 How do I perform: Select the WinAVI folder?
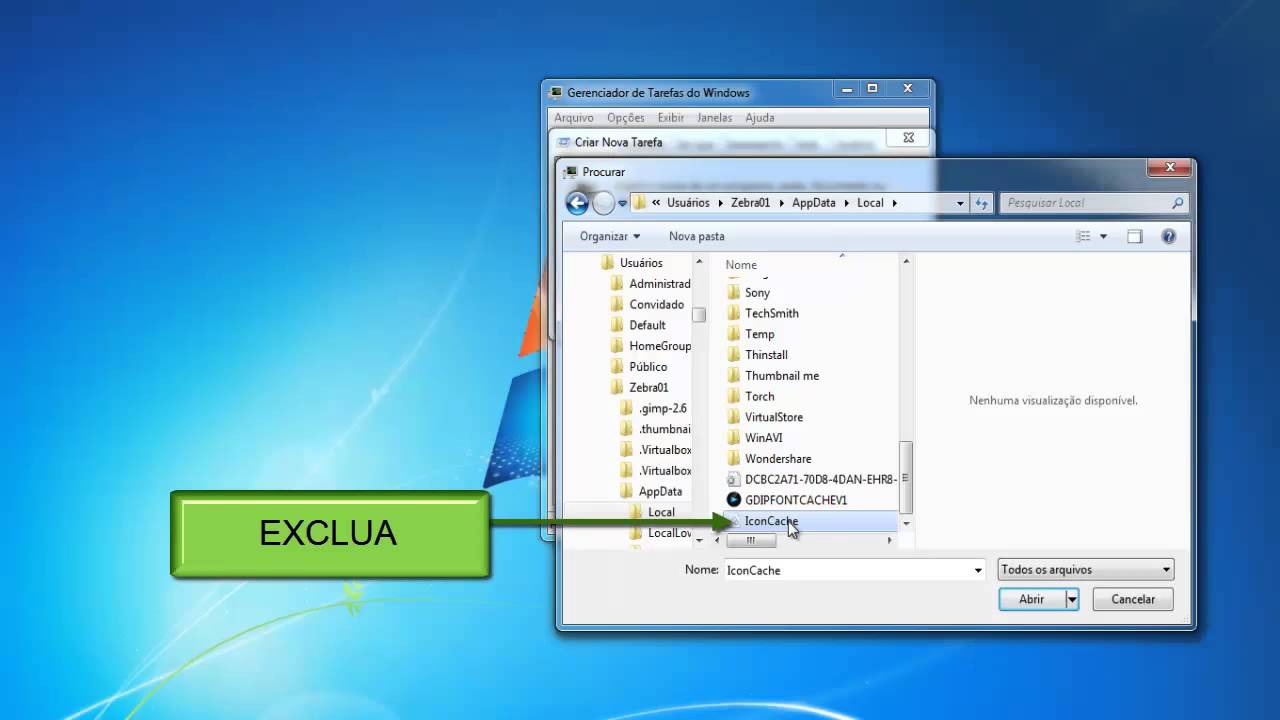coord(763,438)
